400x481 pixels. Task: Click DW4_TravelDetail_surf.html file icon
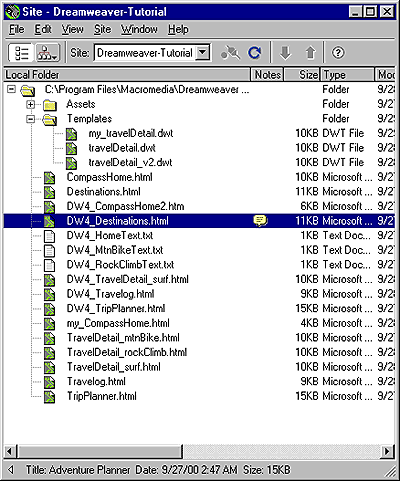click(x=49, y=280)
